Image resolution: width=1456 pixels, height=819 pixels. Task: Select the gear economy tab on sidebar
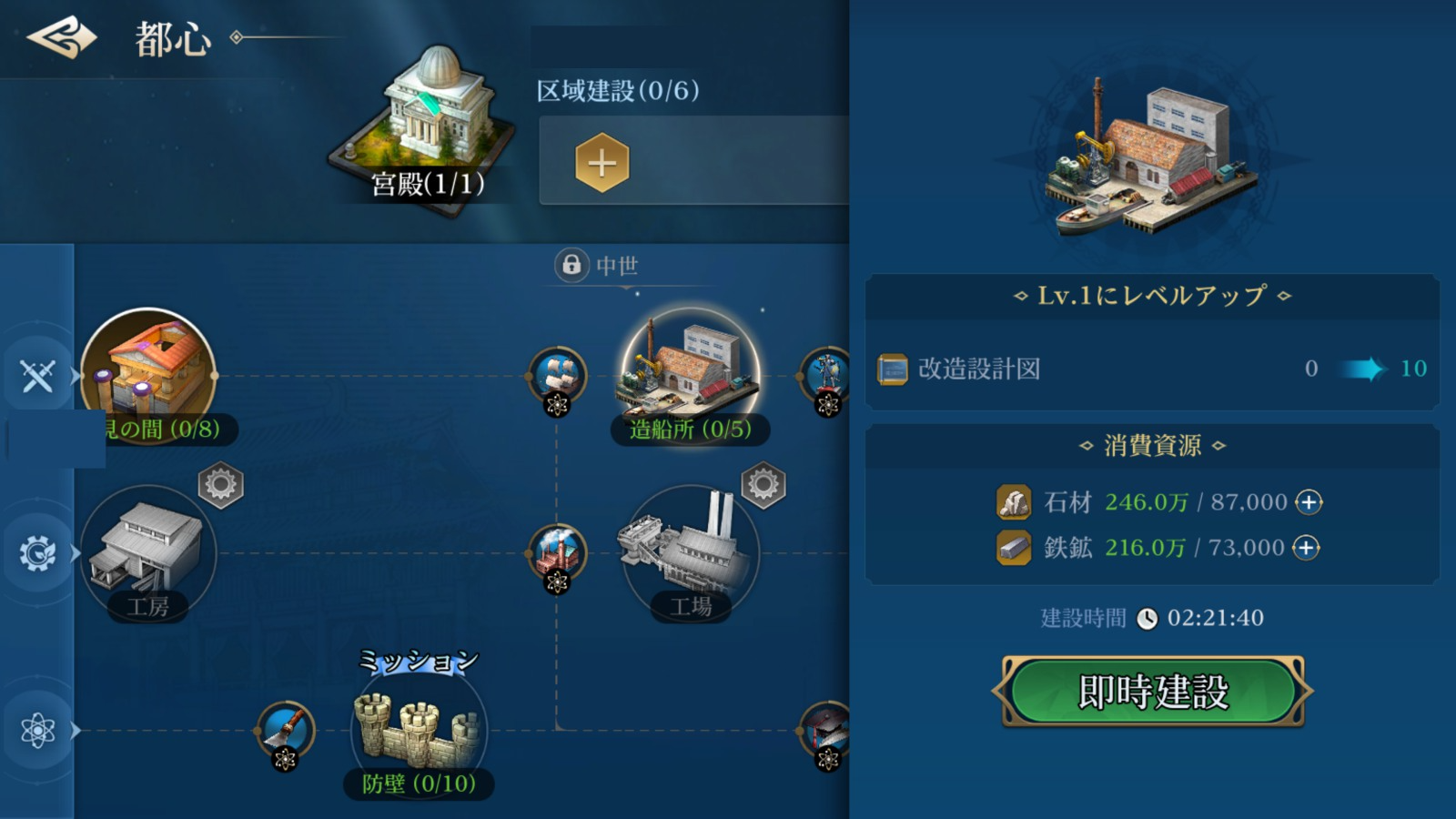tap(37, 552)
